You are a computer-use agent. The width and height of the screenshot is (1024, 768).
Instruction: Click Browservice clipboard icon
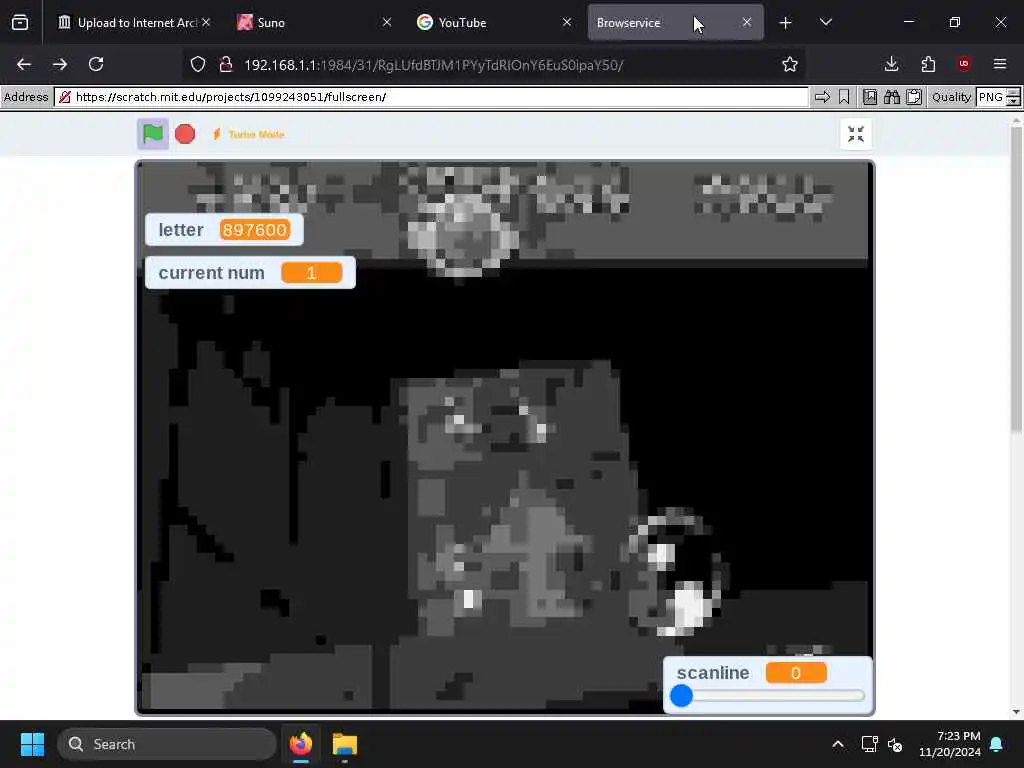point(914,97)
